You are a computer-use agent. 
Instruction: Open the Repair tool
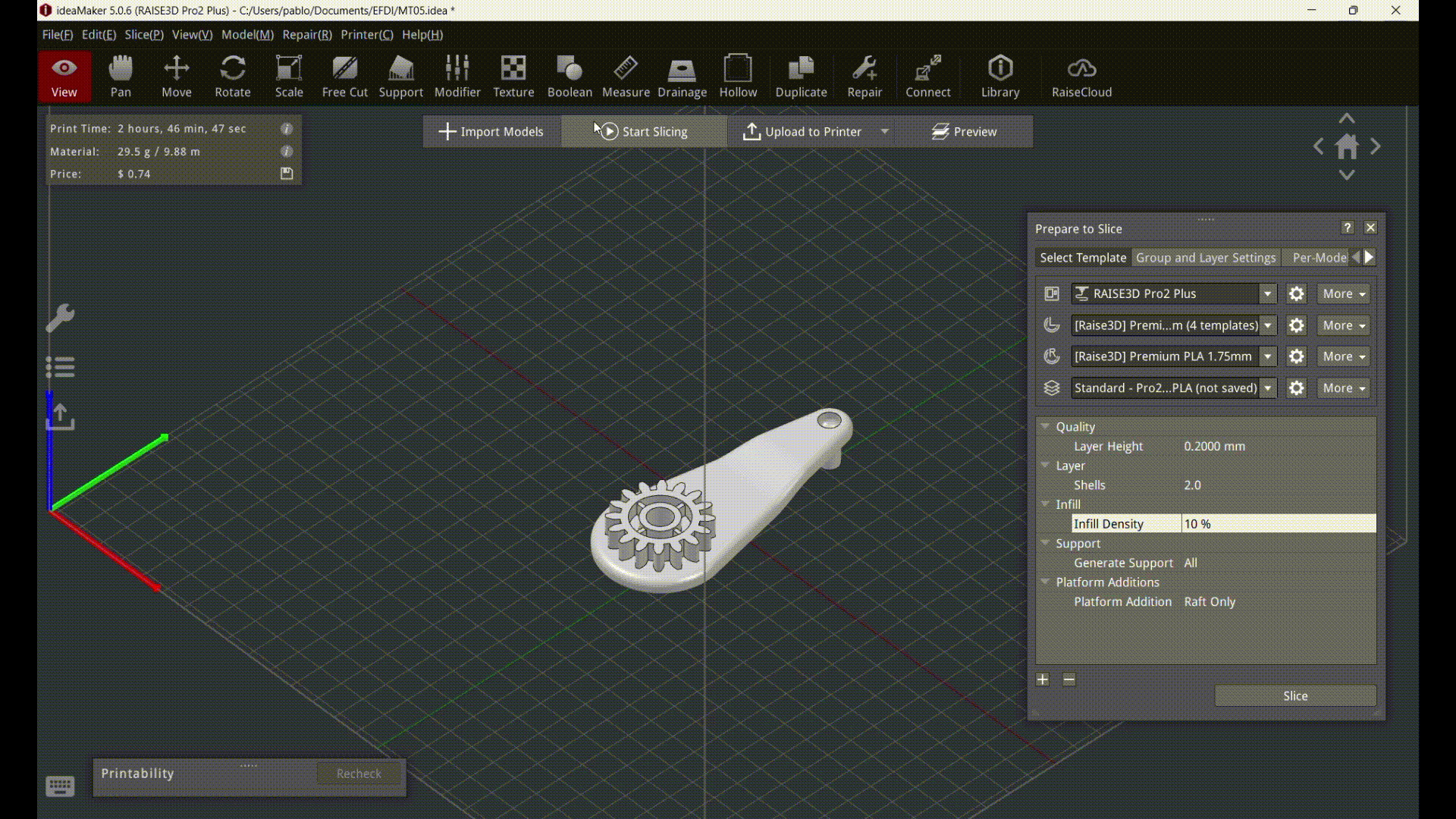click(x=864, y=76)
